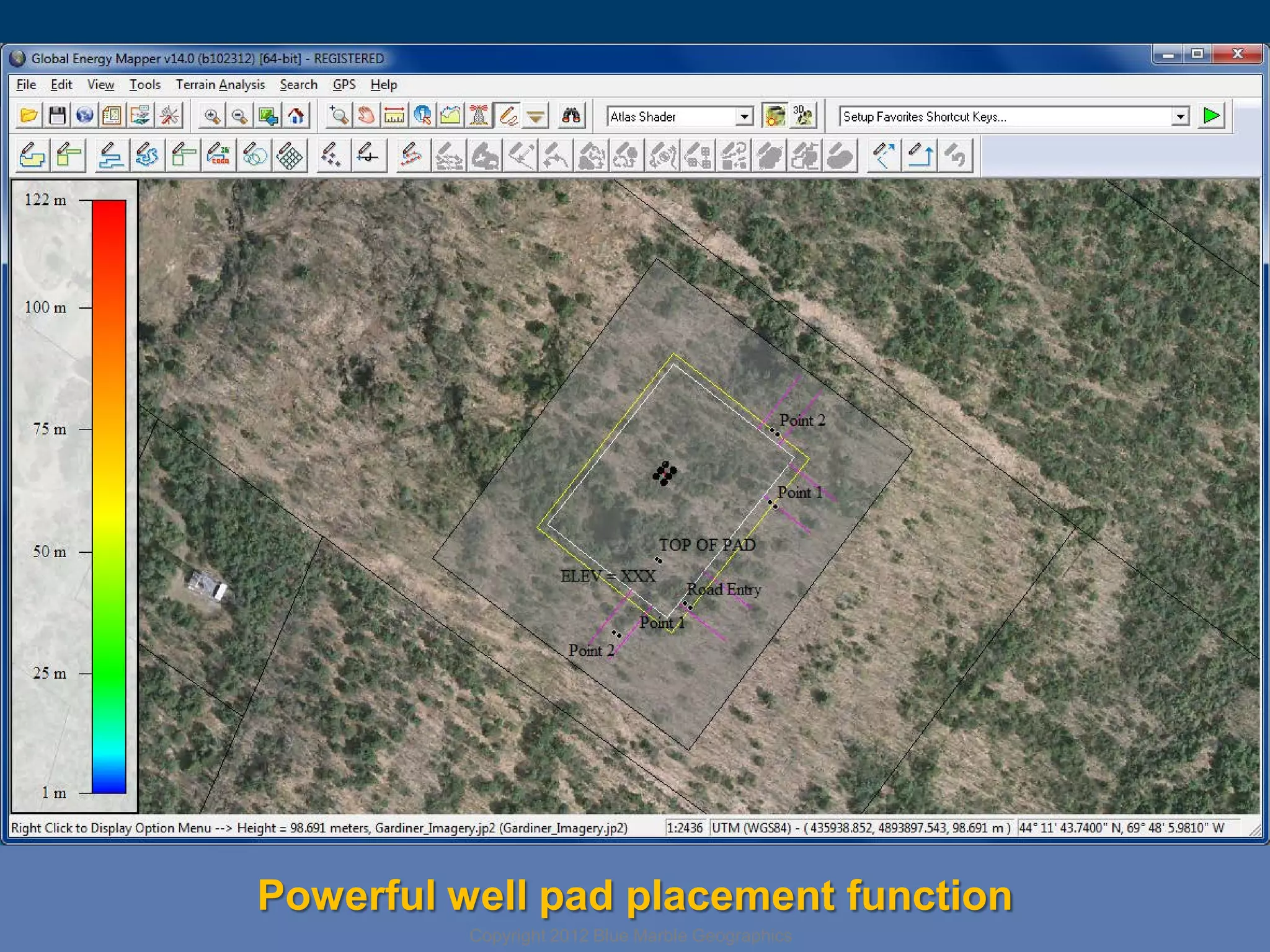Select the Path Profile tool

pos(451,116)
